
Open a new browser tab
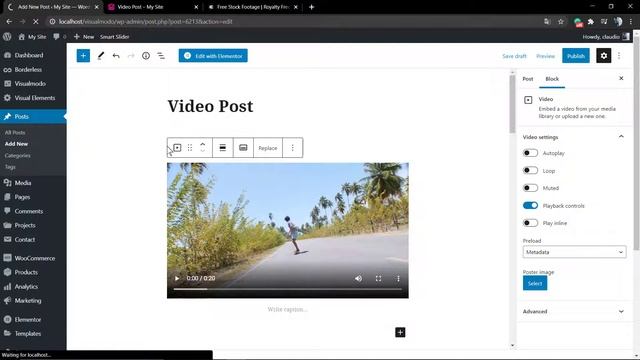click(311, 7)
